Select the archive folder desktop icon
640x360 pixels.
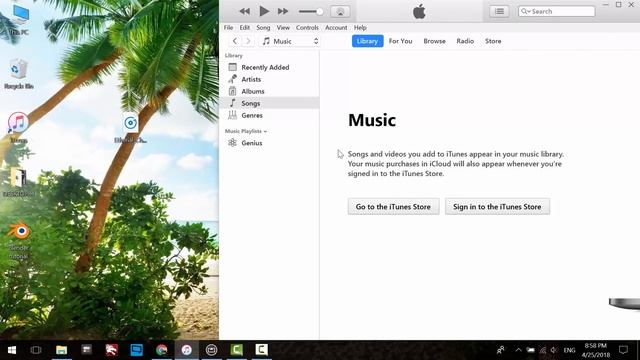[x=18, y=182]
